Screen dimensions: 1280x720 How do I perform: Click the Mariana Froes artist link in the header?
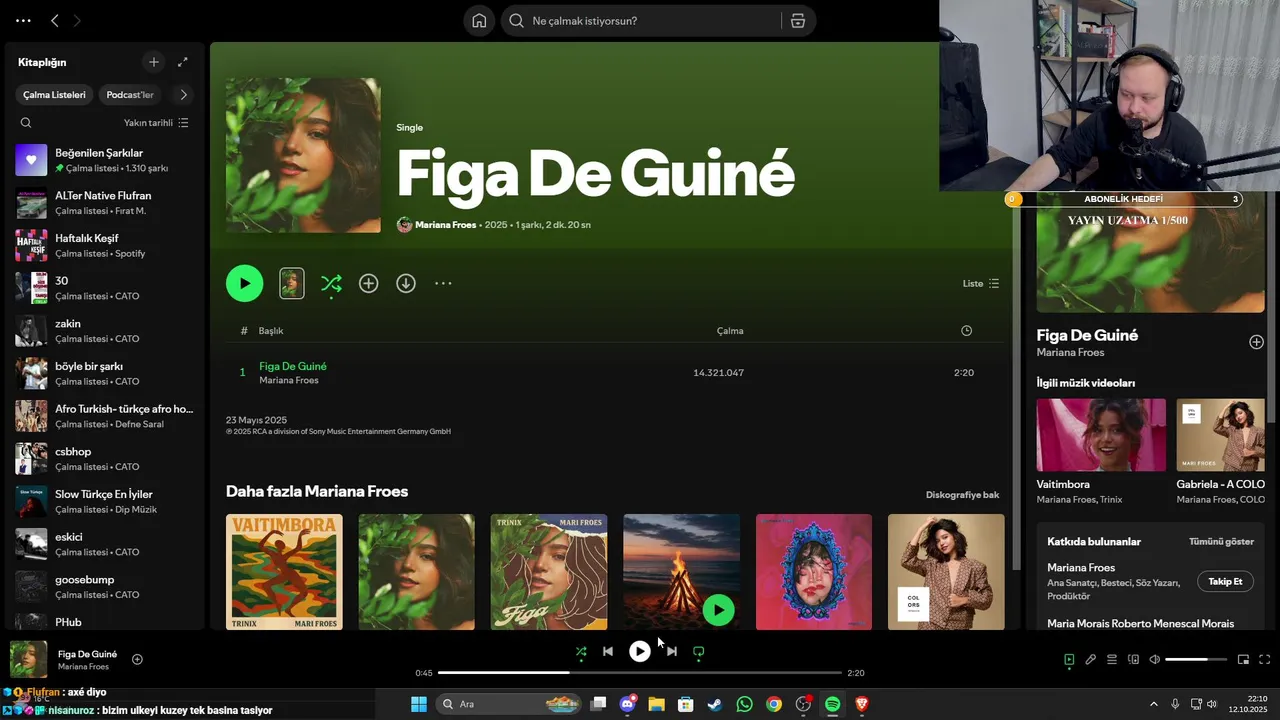tap(445, 225)
